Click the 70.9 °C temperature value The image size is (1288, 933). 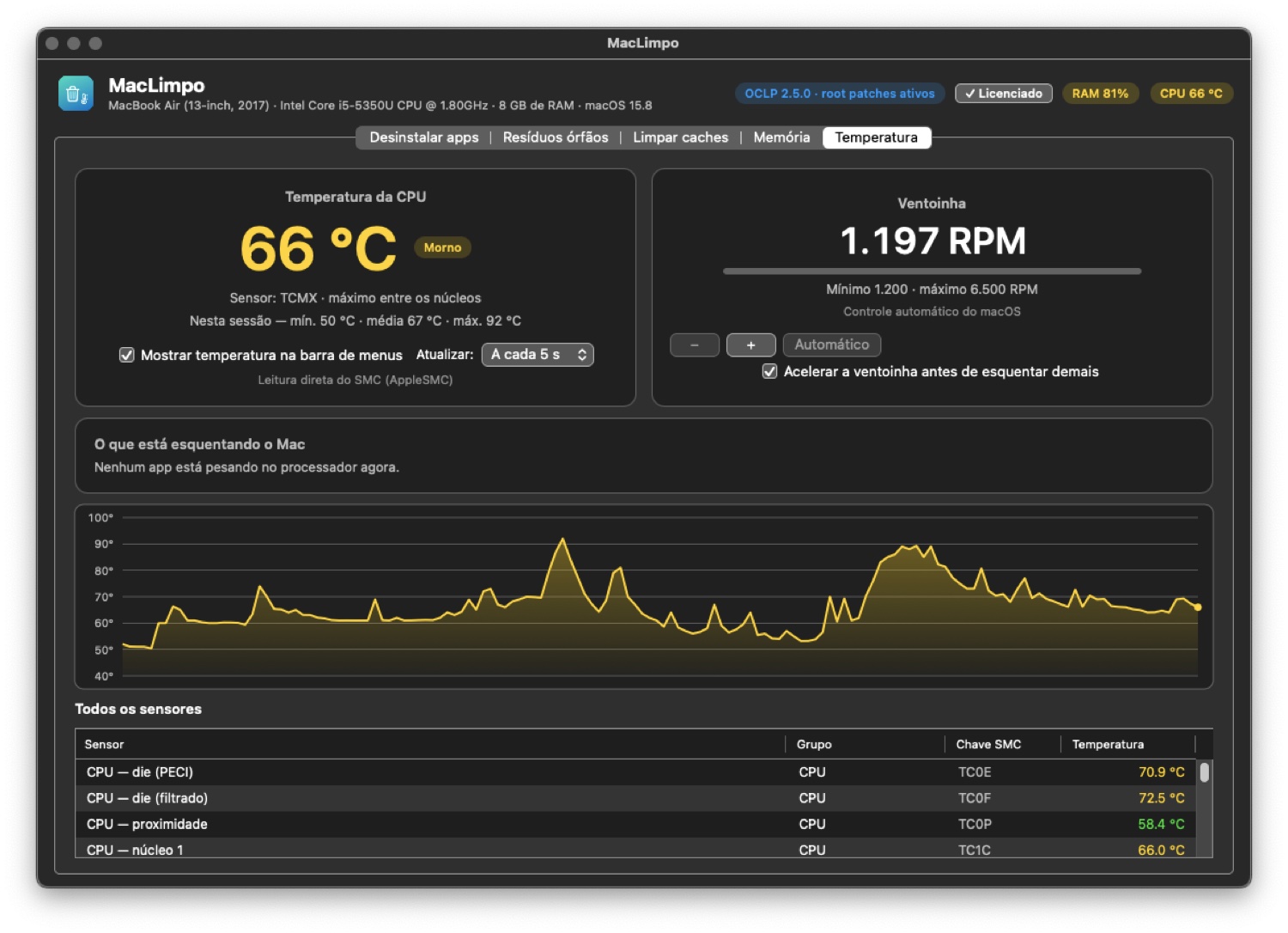pyautogui.click(x=1161, y=772)
